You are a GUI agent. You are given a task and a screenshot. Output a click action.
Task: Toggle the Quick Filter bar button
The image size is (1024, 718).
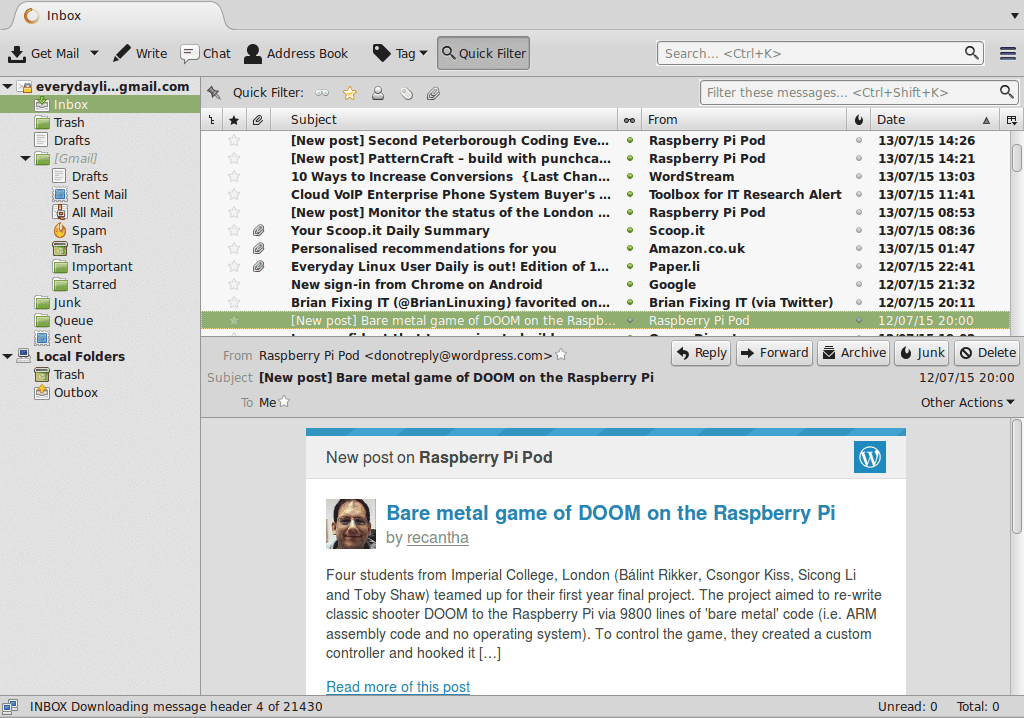(x=483, y=53)
